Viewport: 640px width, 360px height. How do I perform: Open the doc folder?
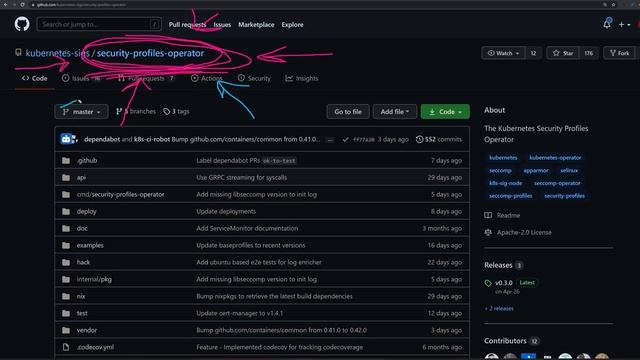click(x=82, y=228)
